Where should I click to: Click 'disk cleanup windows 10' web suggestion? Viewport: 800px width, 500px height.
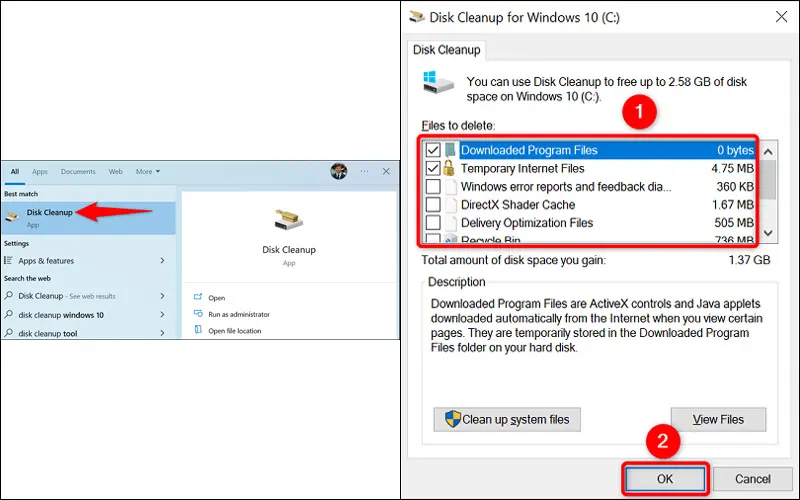coord(61,315)
